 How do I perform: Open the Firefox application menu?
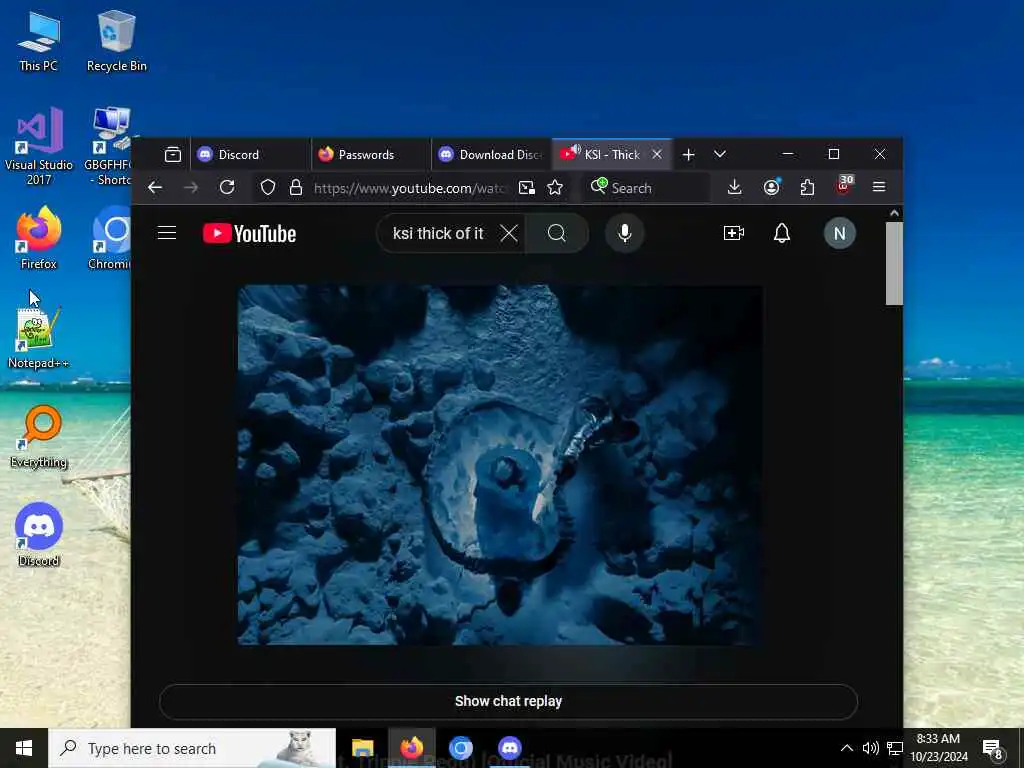click(879, 188)
